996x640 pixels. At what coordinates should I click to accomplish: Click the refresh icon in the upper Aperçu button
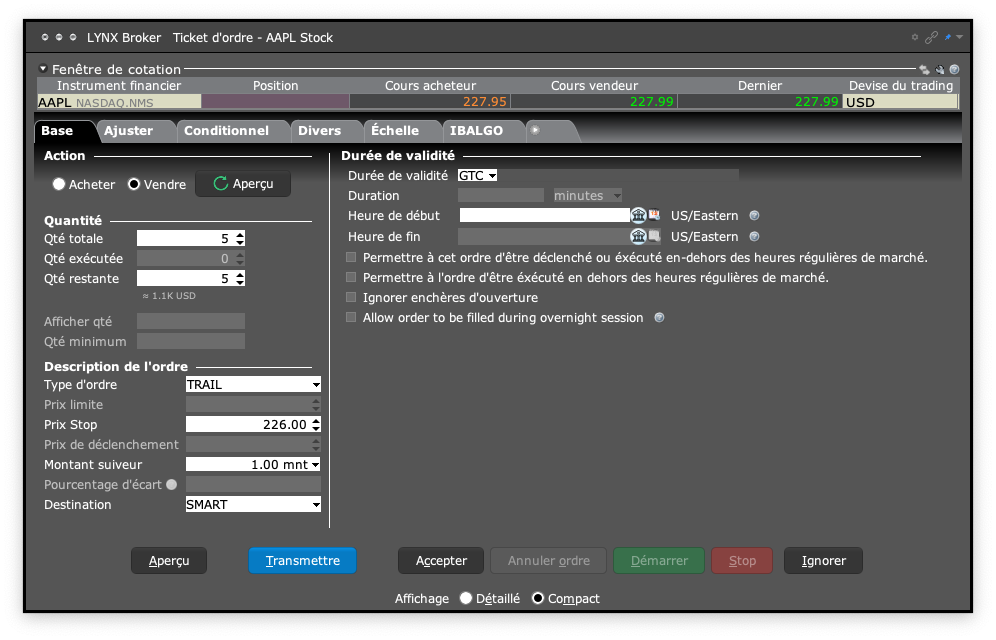220,183
